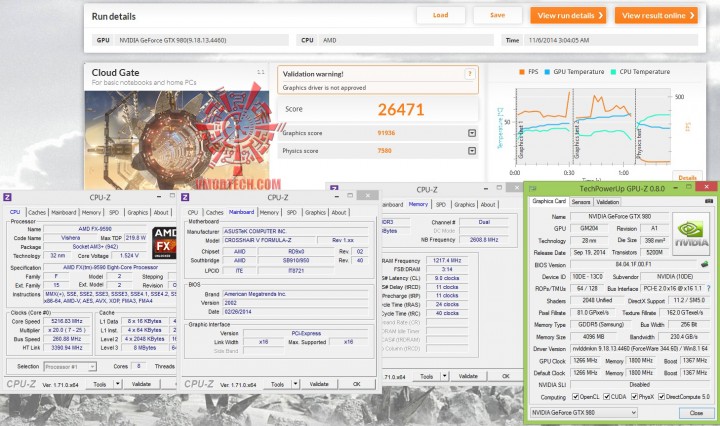This screenshot has height=426, width=720.
Task: Click the Save button in Run details
Action: coord(497,15)
